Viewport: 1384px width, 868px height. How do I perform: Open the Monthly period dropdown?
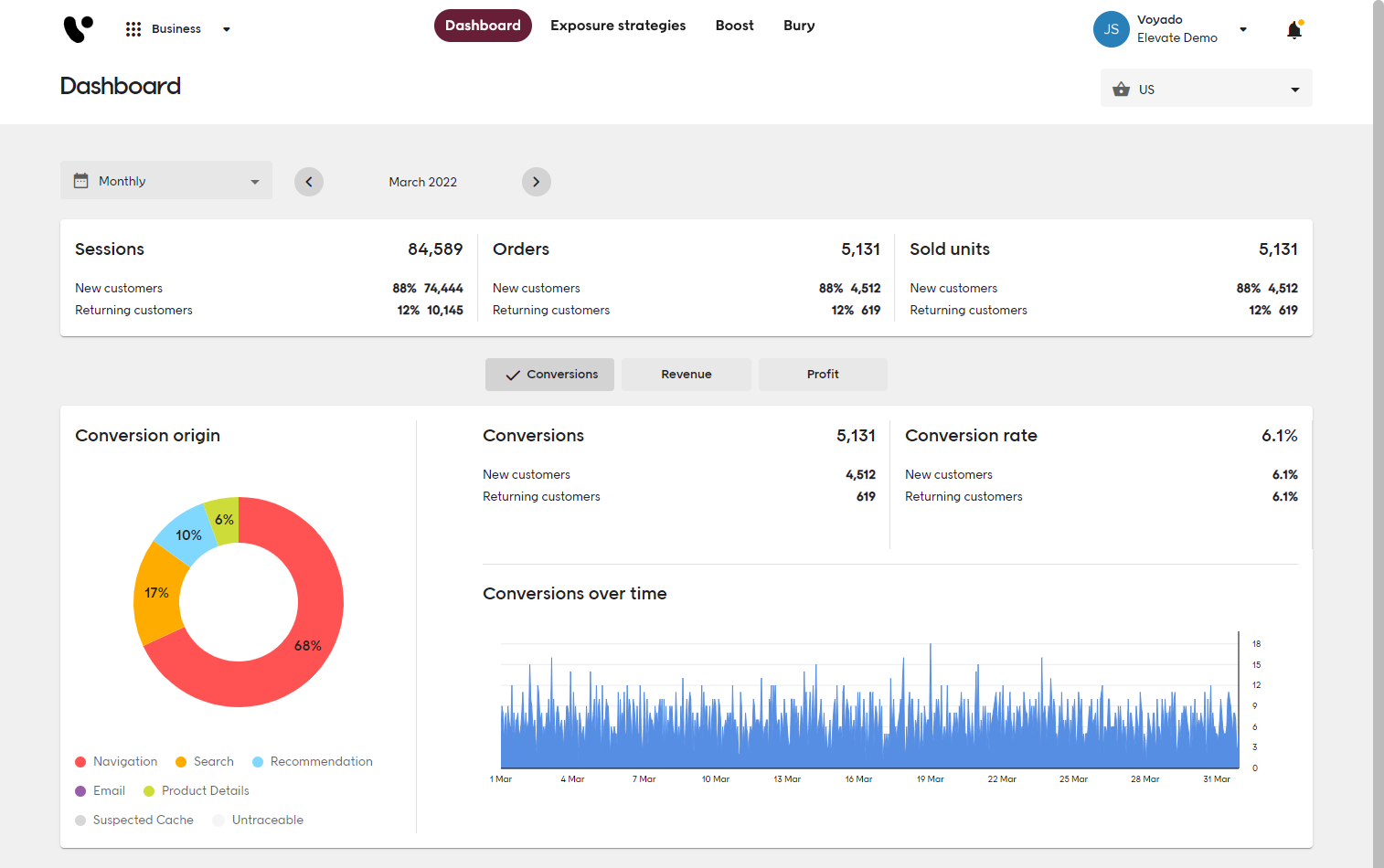click(166, 181)
